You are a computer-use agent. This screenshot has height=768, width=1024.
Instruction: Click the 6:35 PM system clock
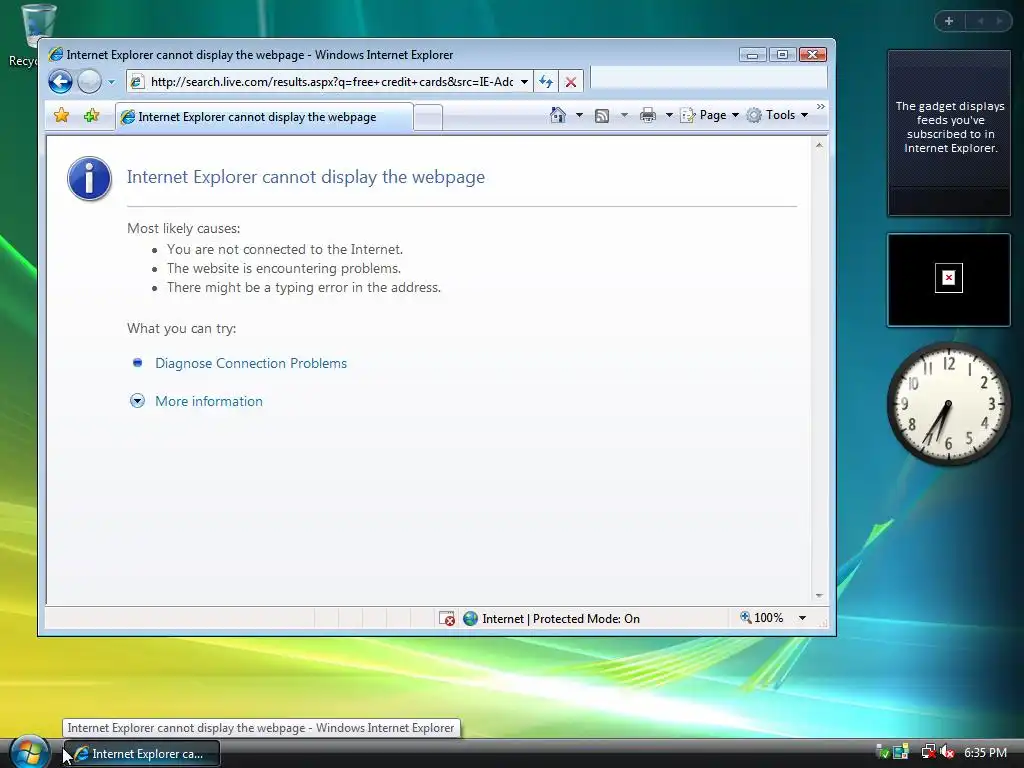point(985,752)
